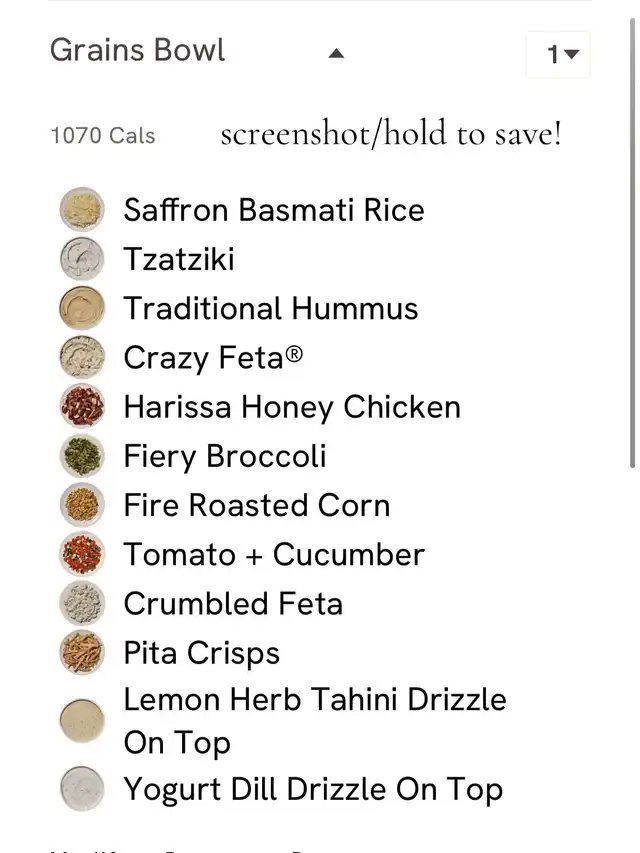
Task: Tap the Fiery Broccoli icon
Action: click(82, 455)
